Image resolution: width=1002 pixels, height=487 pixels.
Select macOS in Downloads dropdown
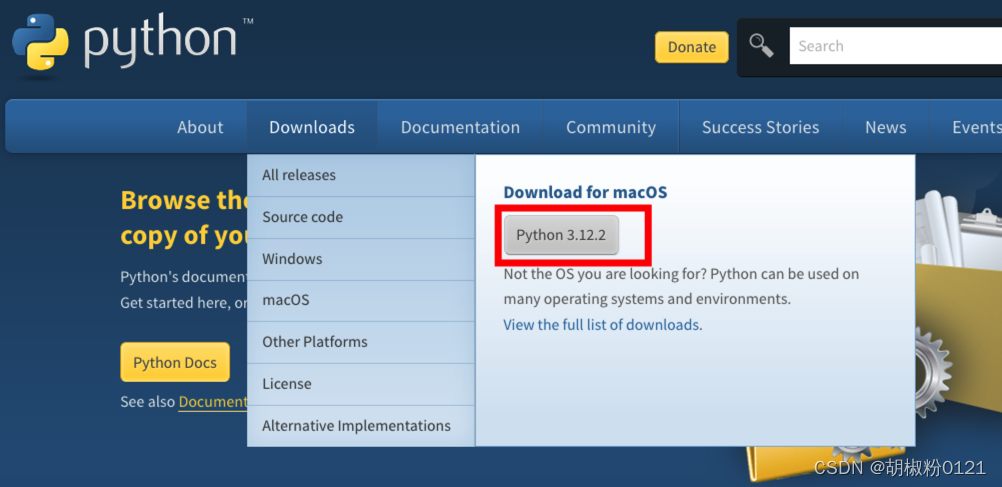[x=361, y=300]
